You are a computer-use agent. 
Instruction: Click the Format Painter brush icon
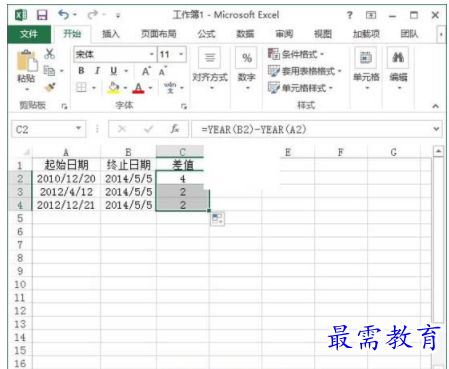(x=50, y=87)
